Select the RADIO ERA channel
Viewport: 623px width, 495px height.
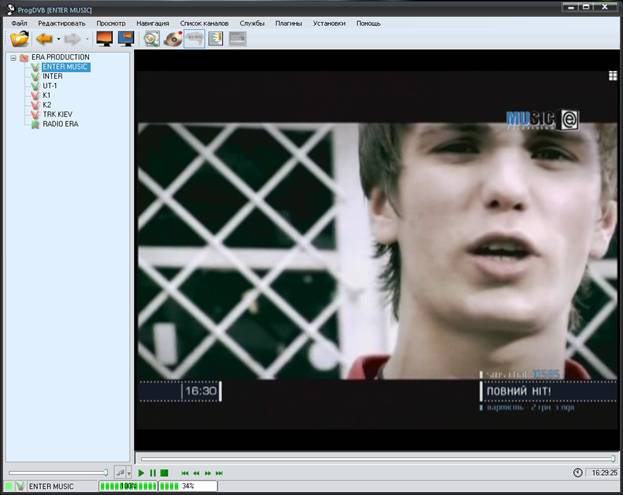coord(60,124)
